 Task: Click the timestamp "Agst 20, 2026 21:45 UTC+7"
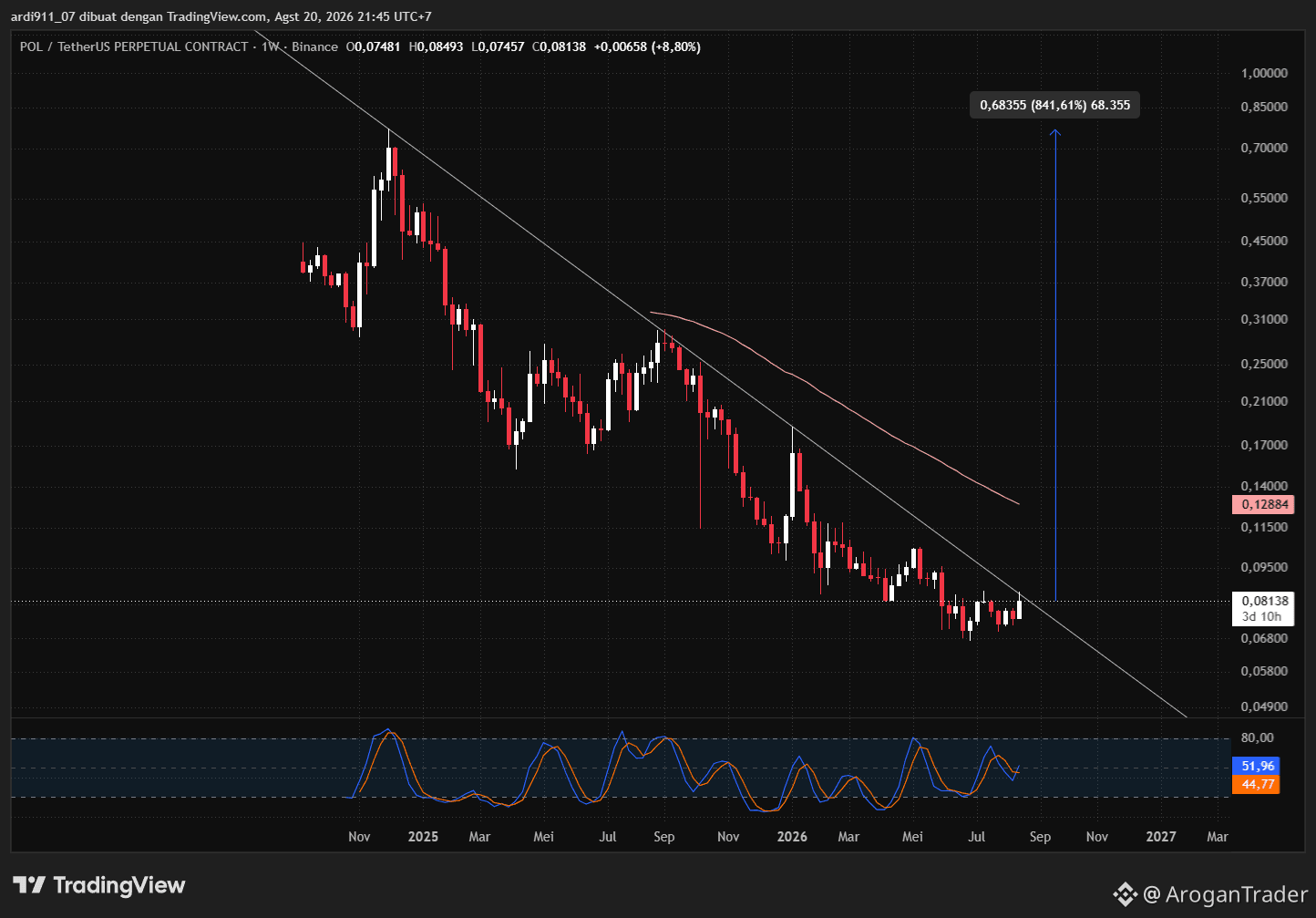pyautogui.click(x=354, y=16)
